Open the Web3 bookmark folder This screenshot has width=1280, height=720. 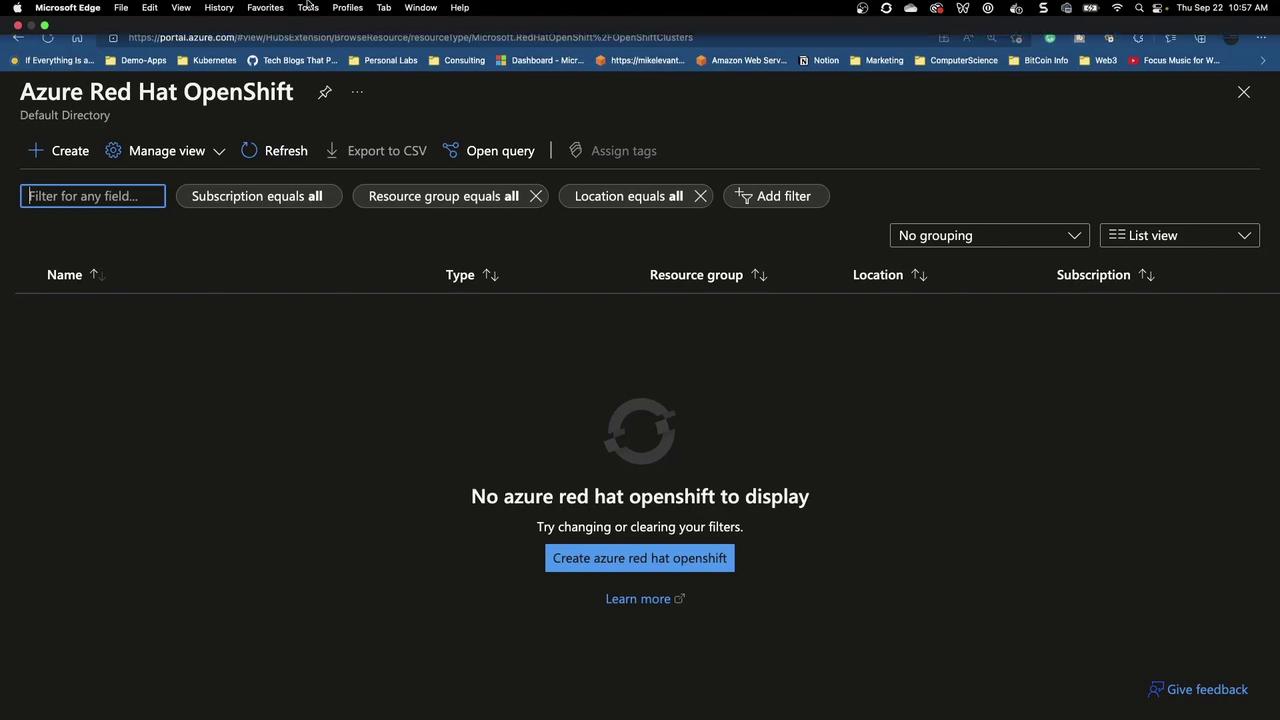click(x=1098, y=60)
